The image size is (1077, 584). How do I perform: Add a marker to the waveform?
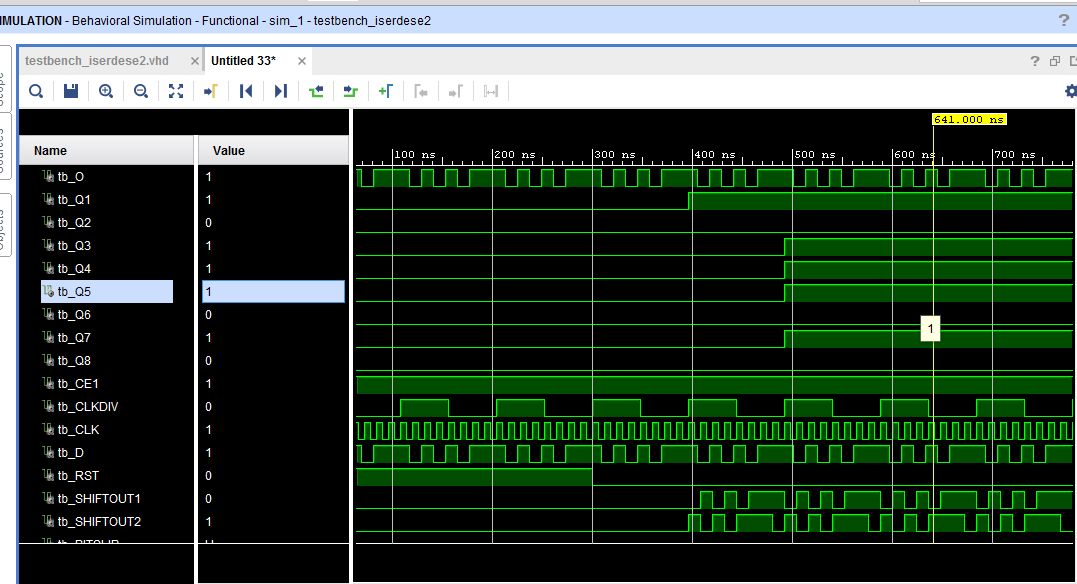(x=385, y=91)
